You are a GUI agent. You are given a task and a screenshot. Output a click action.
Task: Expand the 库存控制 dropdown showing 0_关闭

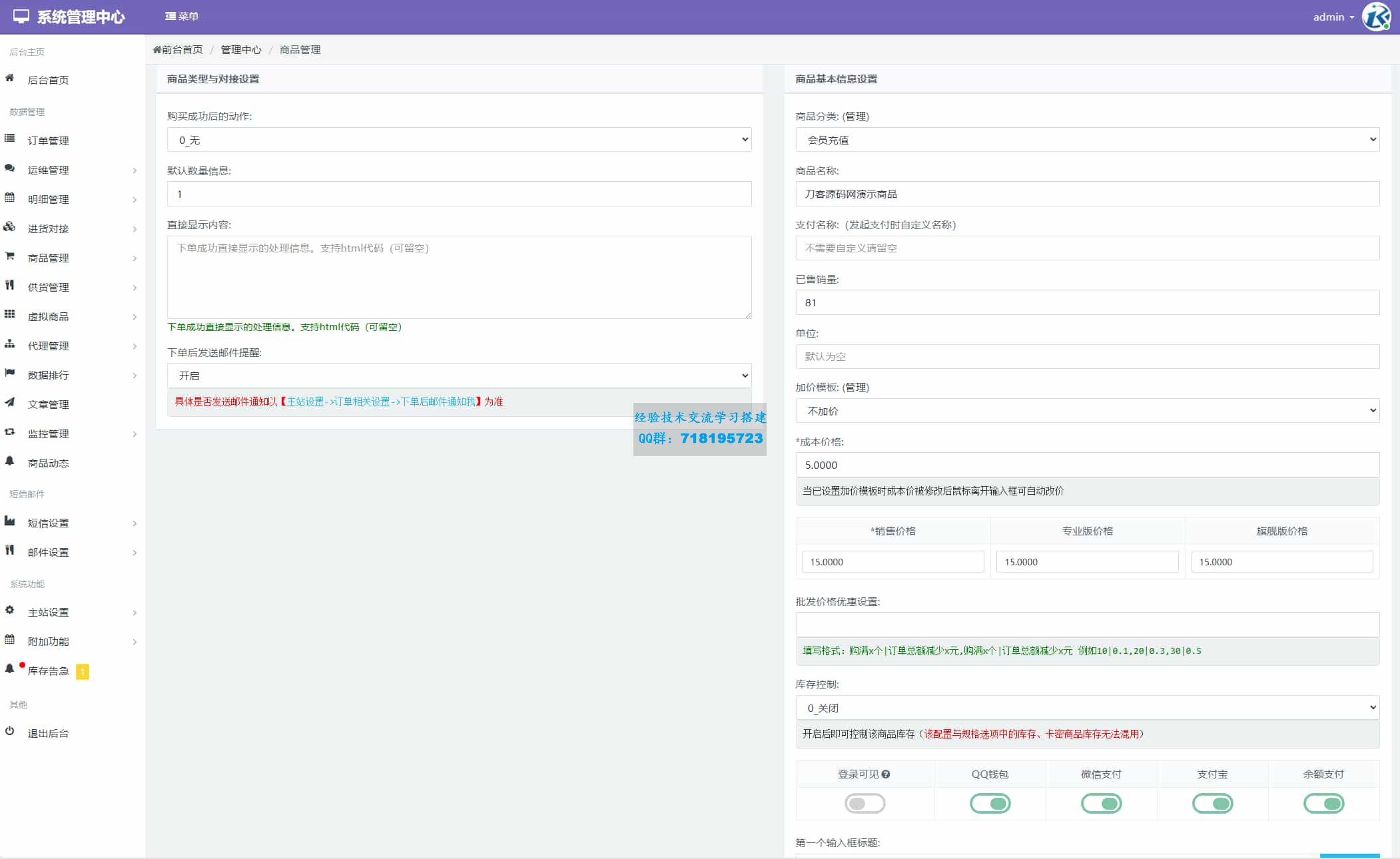(x=1087, y=708)
